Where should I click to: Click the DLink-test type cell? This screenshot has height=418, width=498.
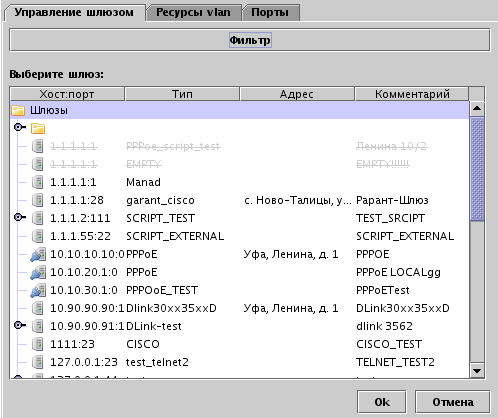(x=154, y=326)
